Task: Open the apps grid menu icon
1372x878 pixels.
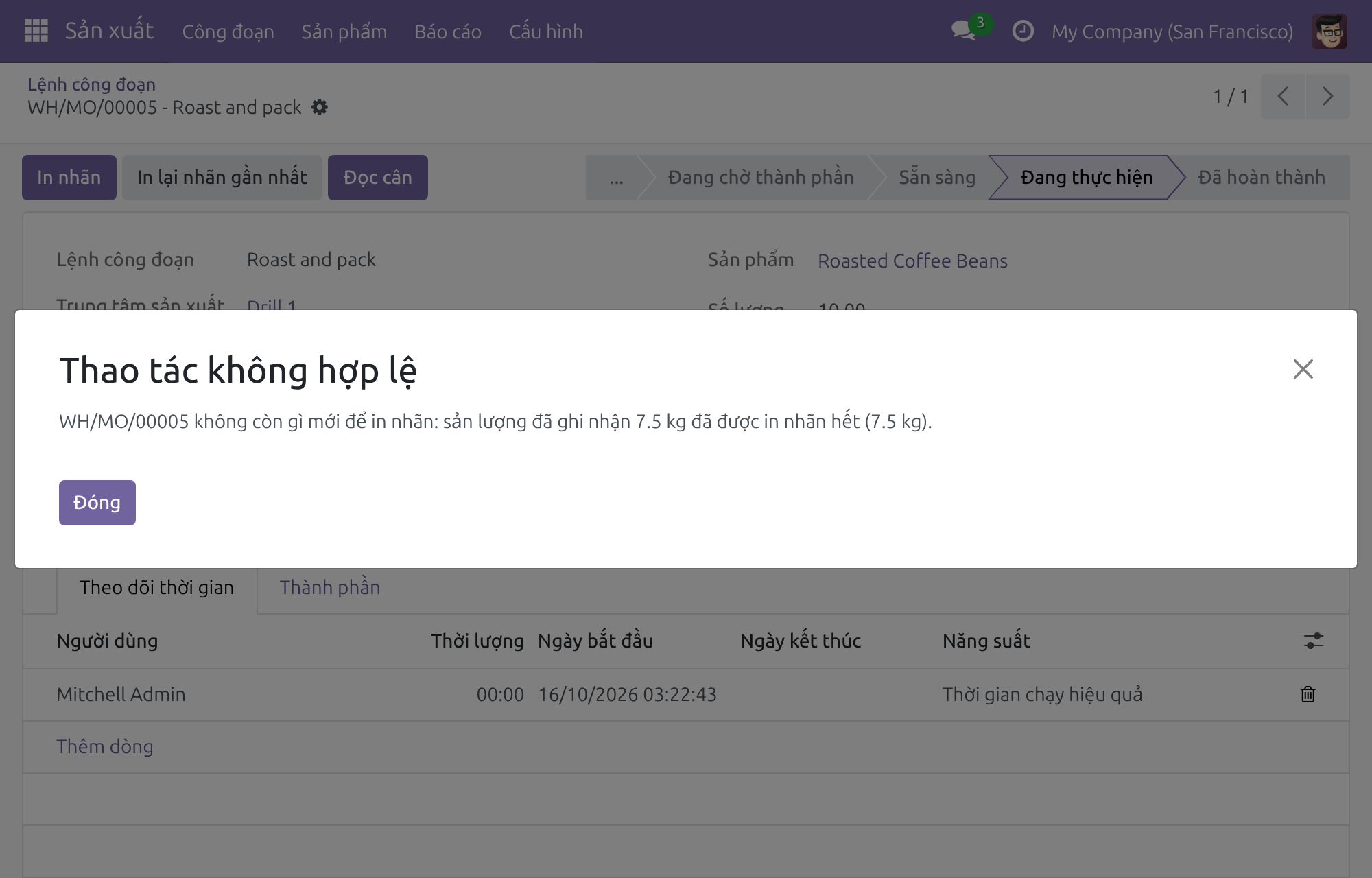Action: (x=36, y=31)
